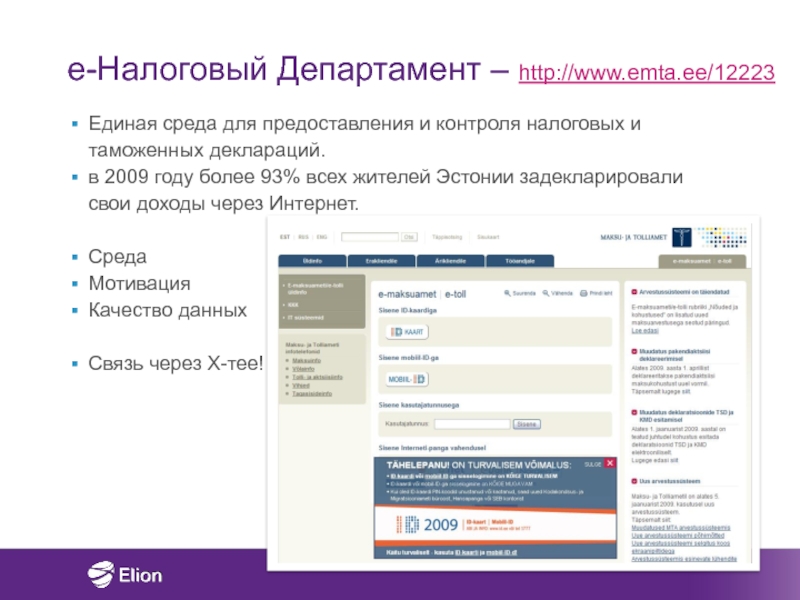Switch site language to EST
The image size is (800, 600).
click(285, 237)
